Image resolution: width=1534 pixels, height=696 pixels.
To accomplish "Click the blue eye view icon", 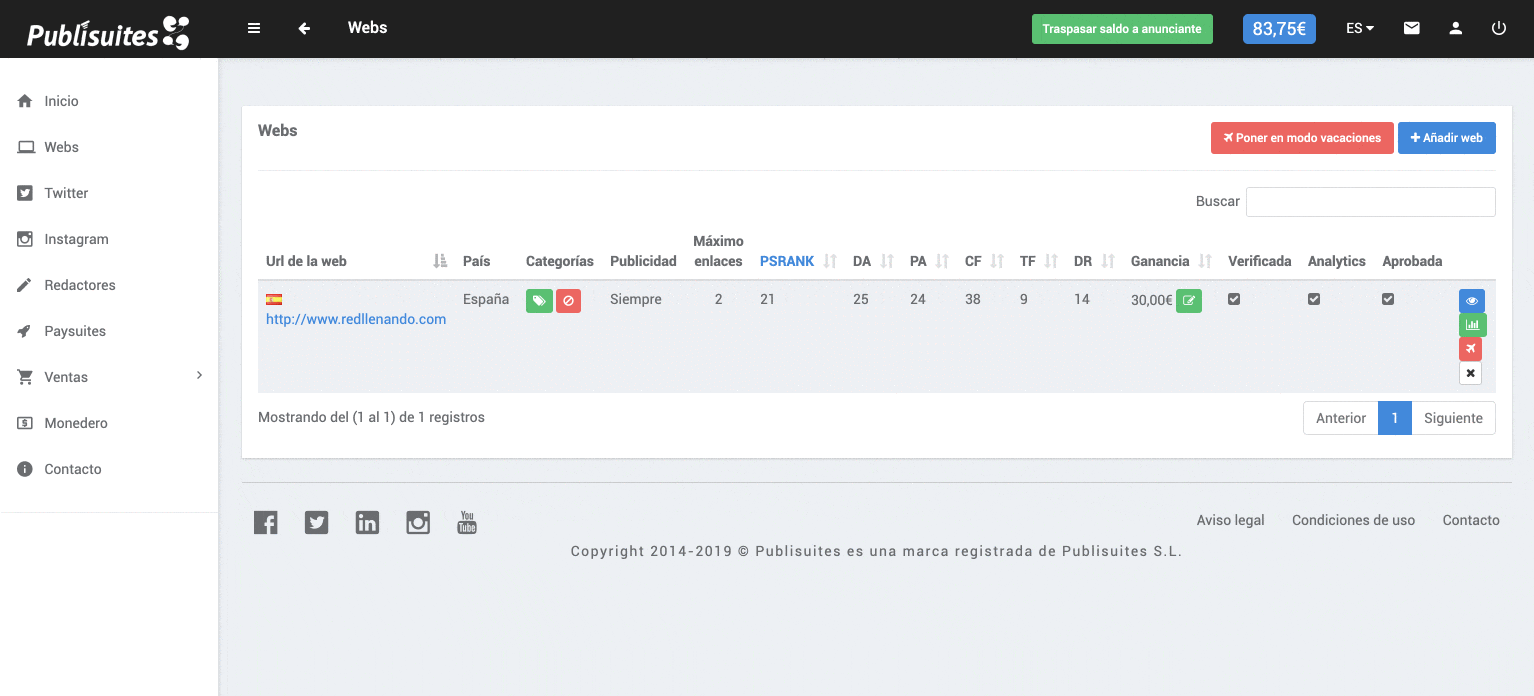I will pyautogui.click(x=1471, y=301).
